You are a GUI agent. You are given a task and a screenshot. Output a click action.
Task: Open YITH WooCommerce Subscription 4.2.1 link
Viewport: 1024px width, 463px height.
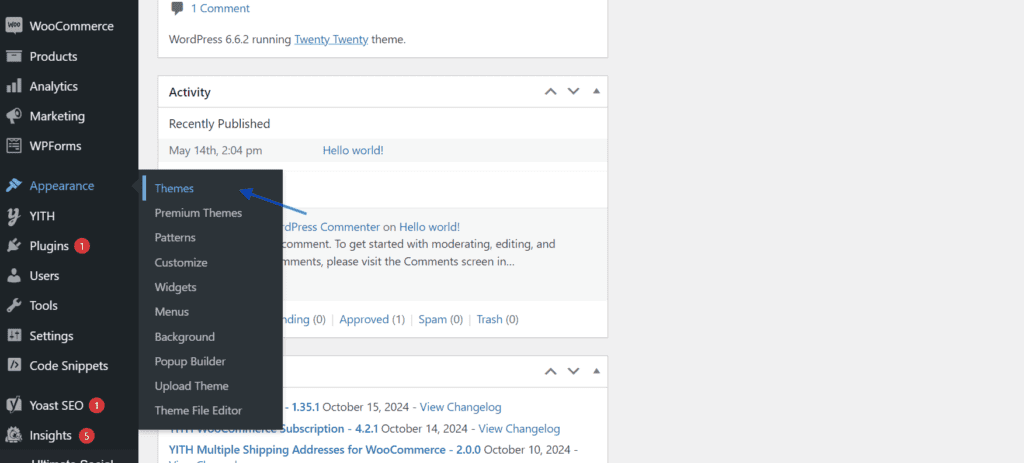[x=274, y=429]
